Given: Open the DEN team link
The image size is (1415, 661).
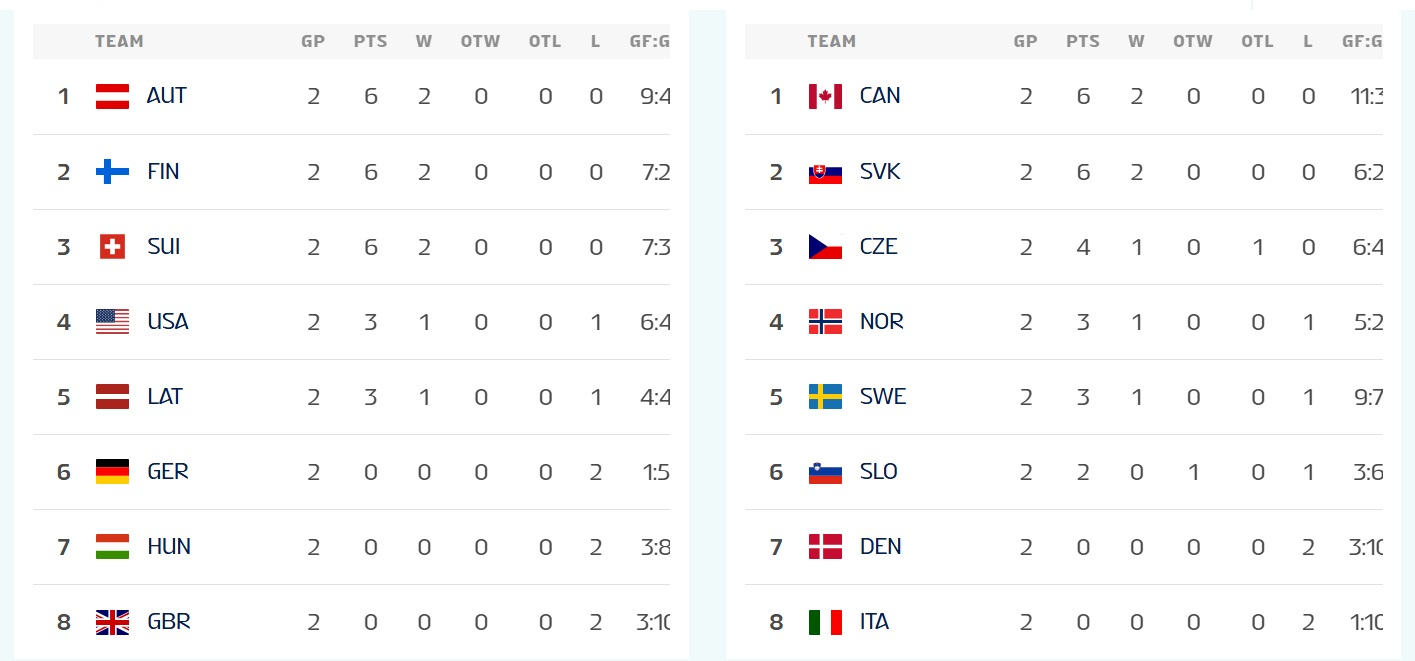Looking at the screenshot, I should (x=880, y=546).
